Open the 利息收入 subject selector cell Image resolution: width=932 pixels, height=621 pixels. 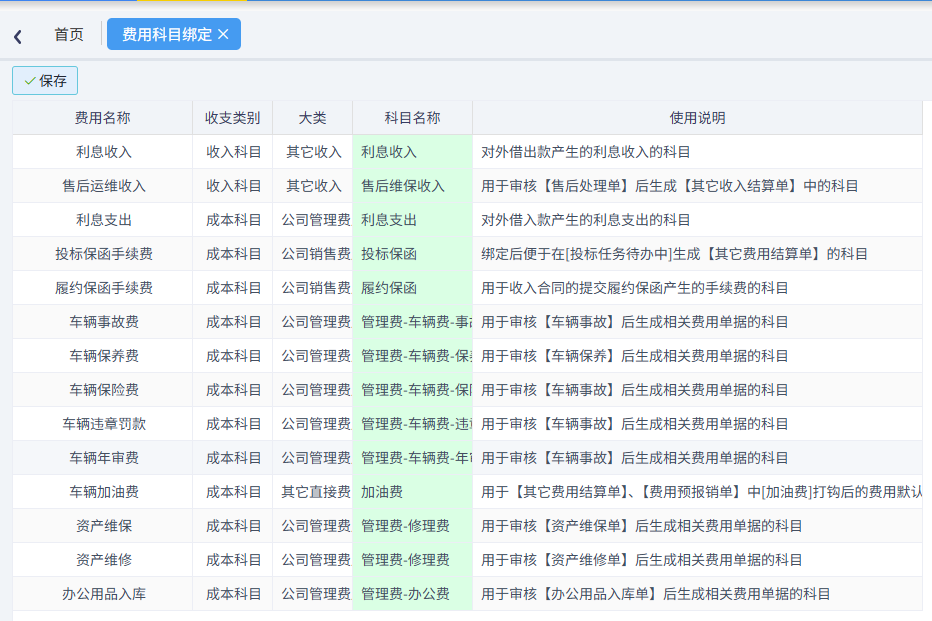tap(413, 151)
